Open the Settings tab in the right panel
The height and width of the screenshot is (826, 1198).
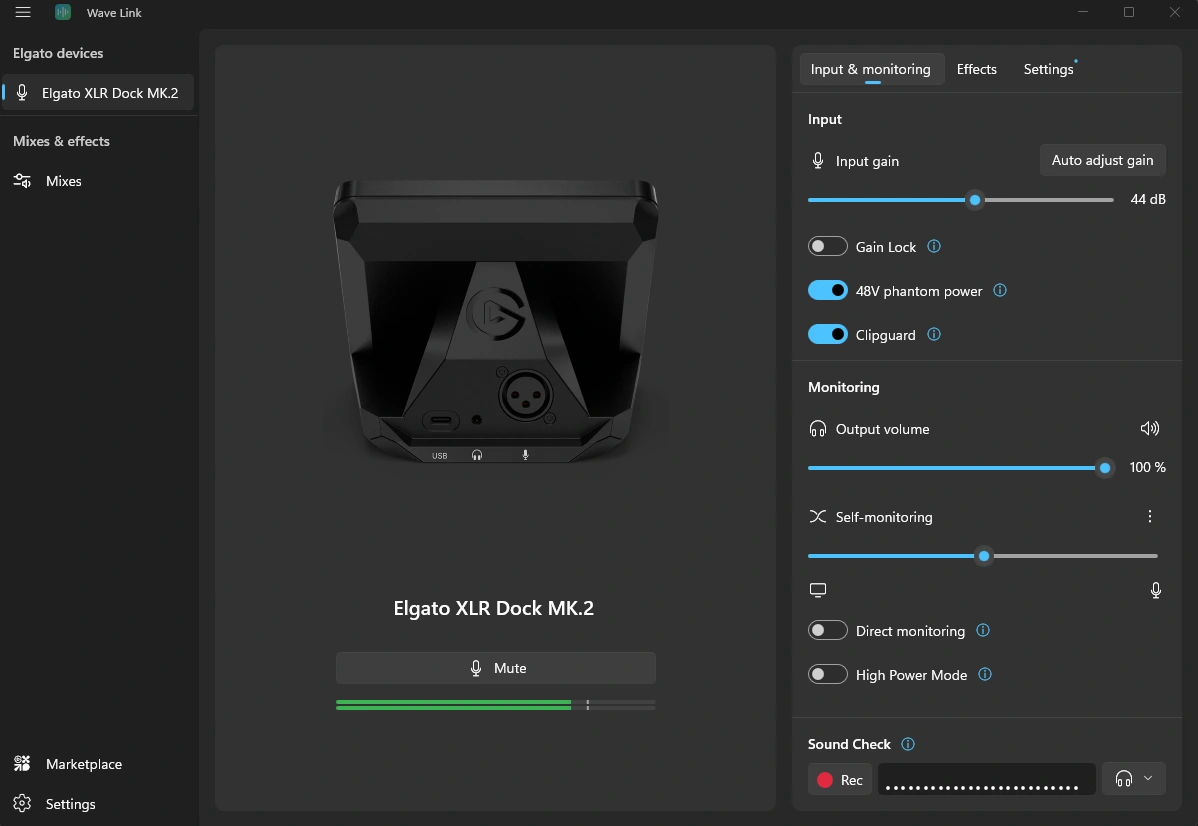(x=1048, y=69)
